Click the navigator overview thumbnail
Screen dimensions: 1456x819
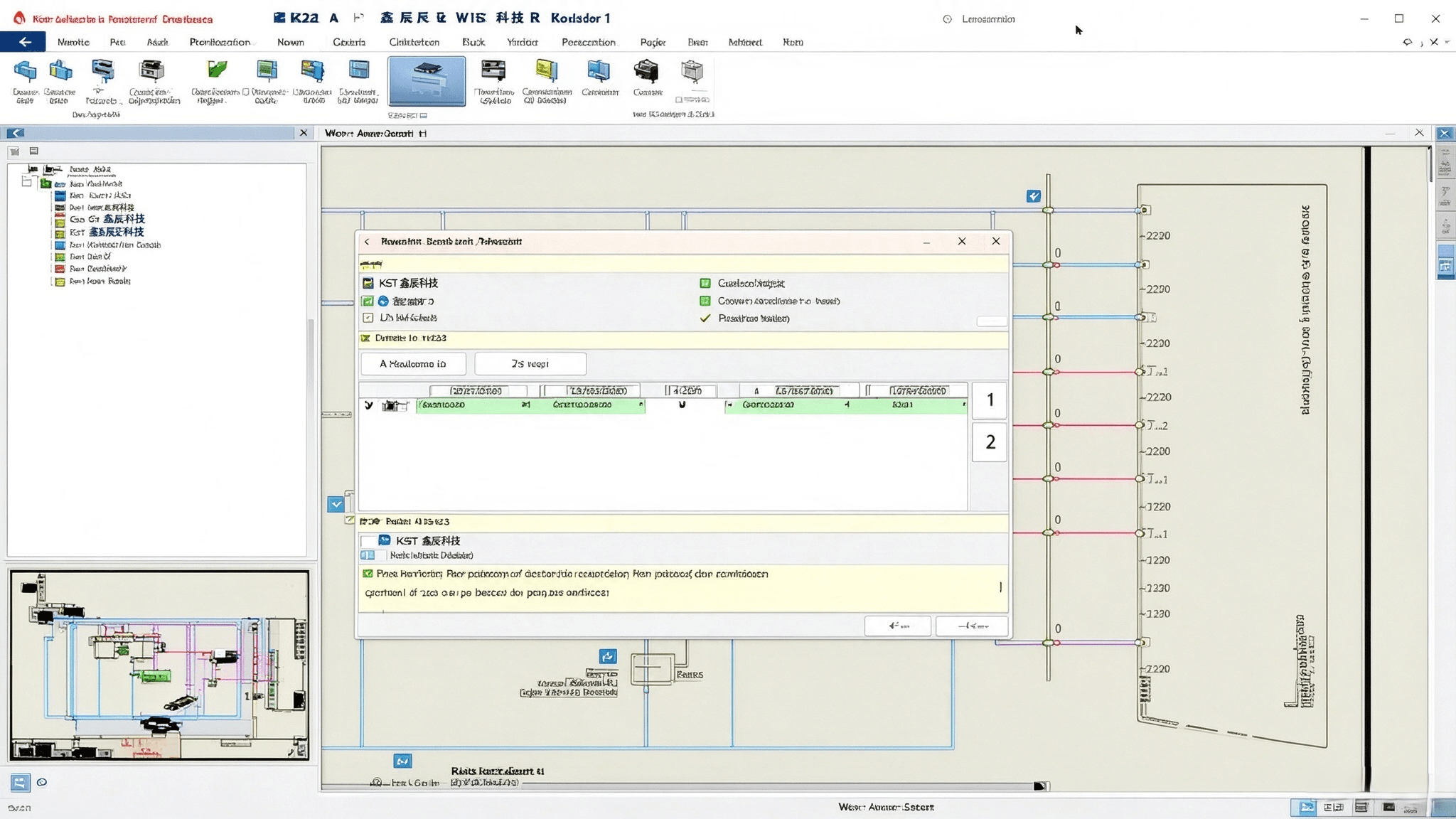(x=159, y=665)
